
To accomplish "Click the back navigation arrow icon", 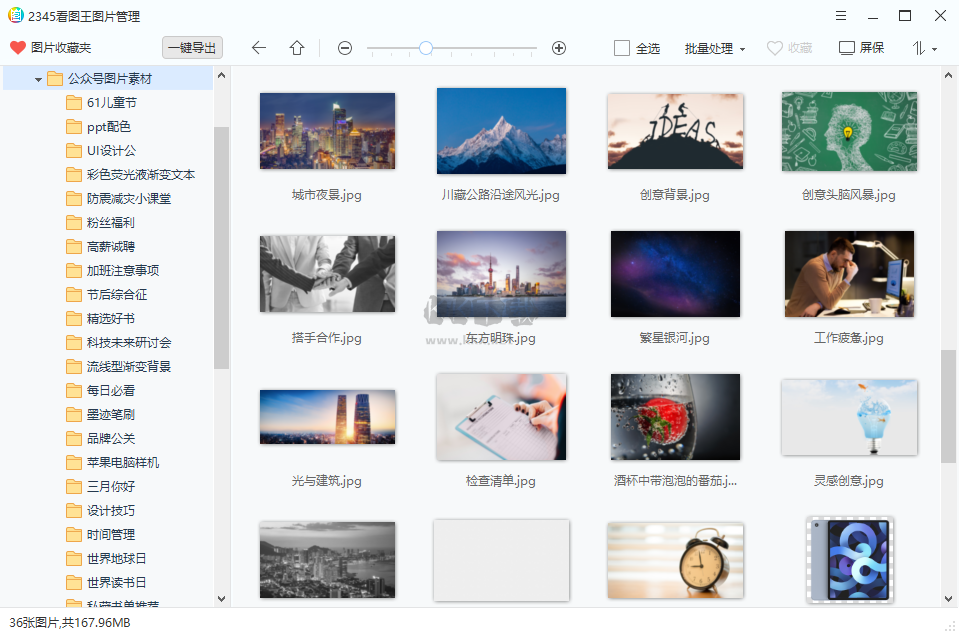I will [x=260, y=47].
